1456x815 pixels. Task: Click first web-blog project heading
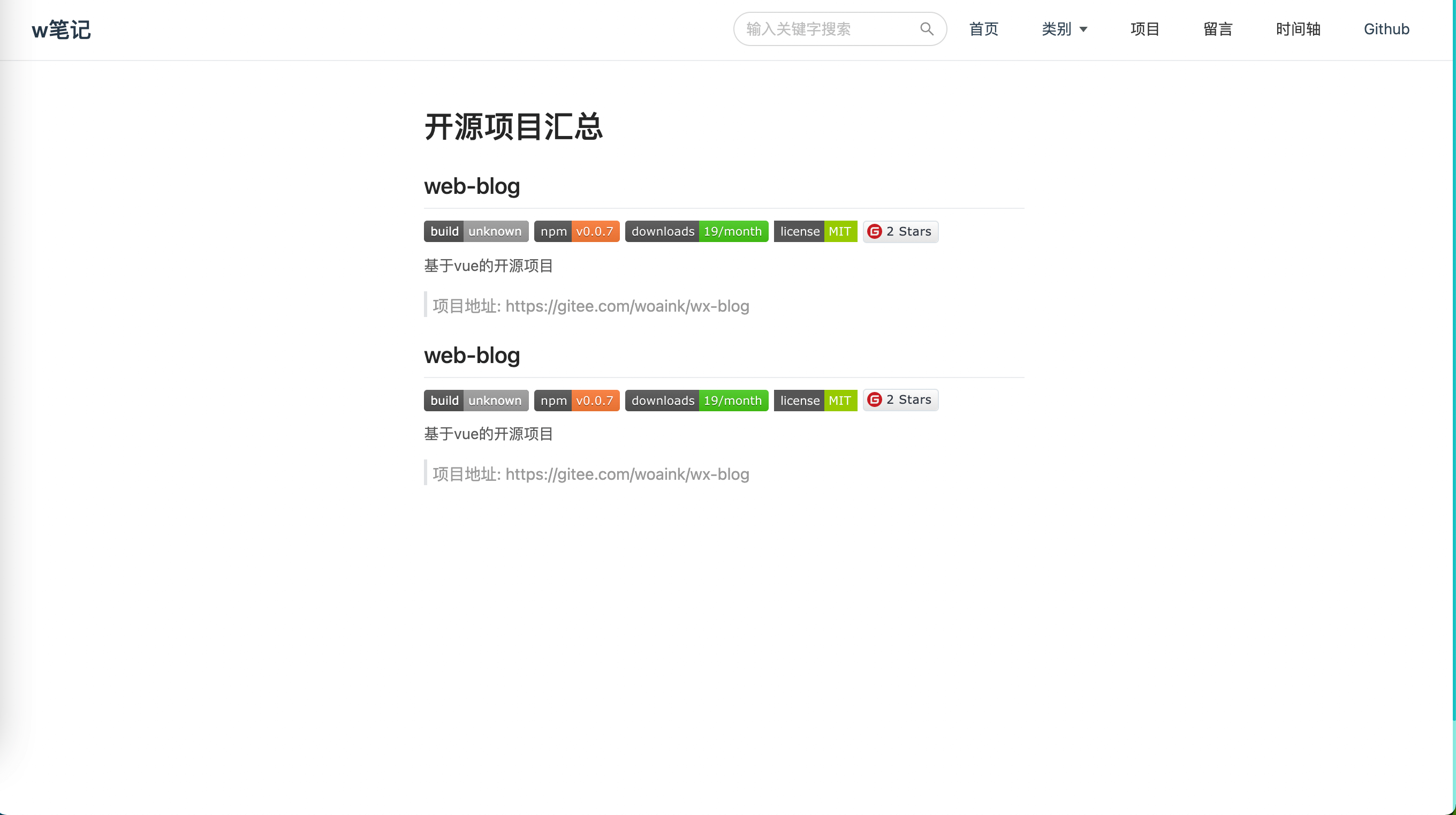(x=472, y=186)
